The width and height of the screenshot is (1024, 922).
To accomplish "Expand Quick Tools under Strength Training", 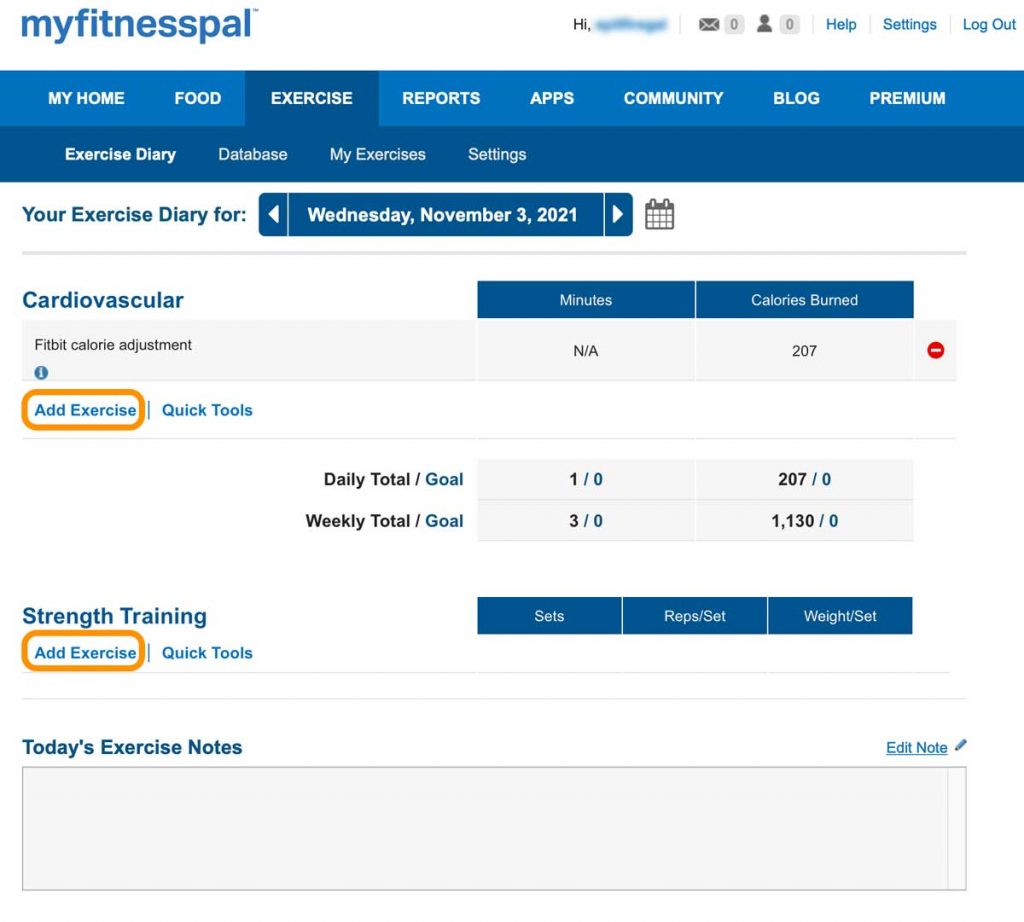I will point(207,653).
